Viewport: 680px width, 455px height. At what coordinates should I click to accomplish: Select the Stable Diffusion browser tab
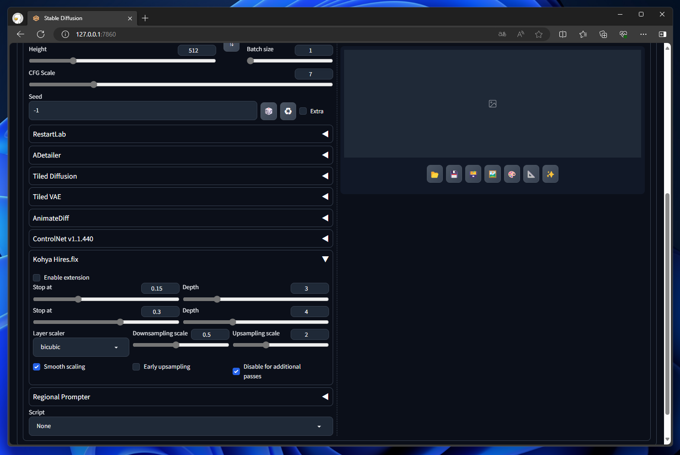(x=82, y=18)
